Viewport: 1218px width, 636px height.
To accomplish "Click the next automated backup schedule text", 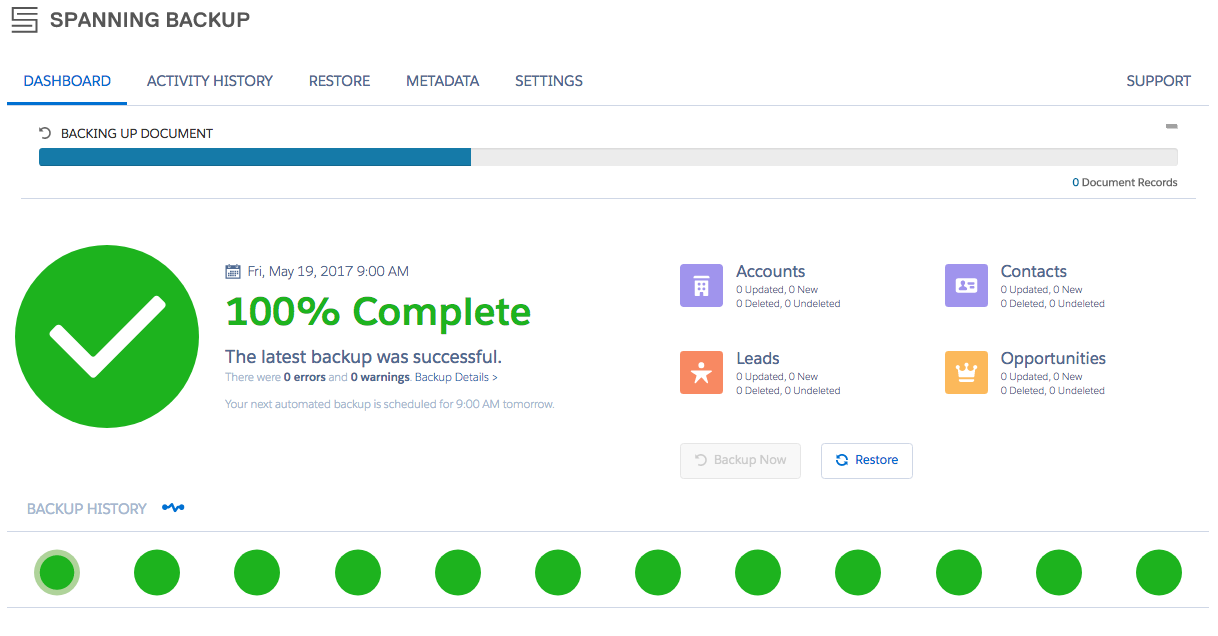I will [389, 404].
